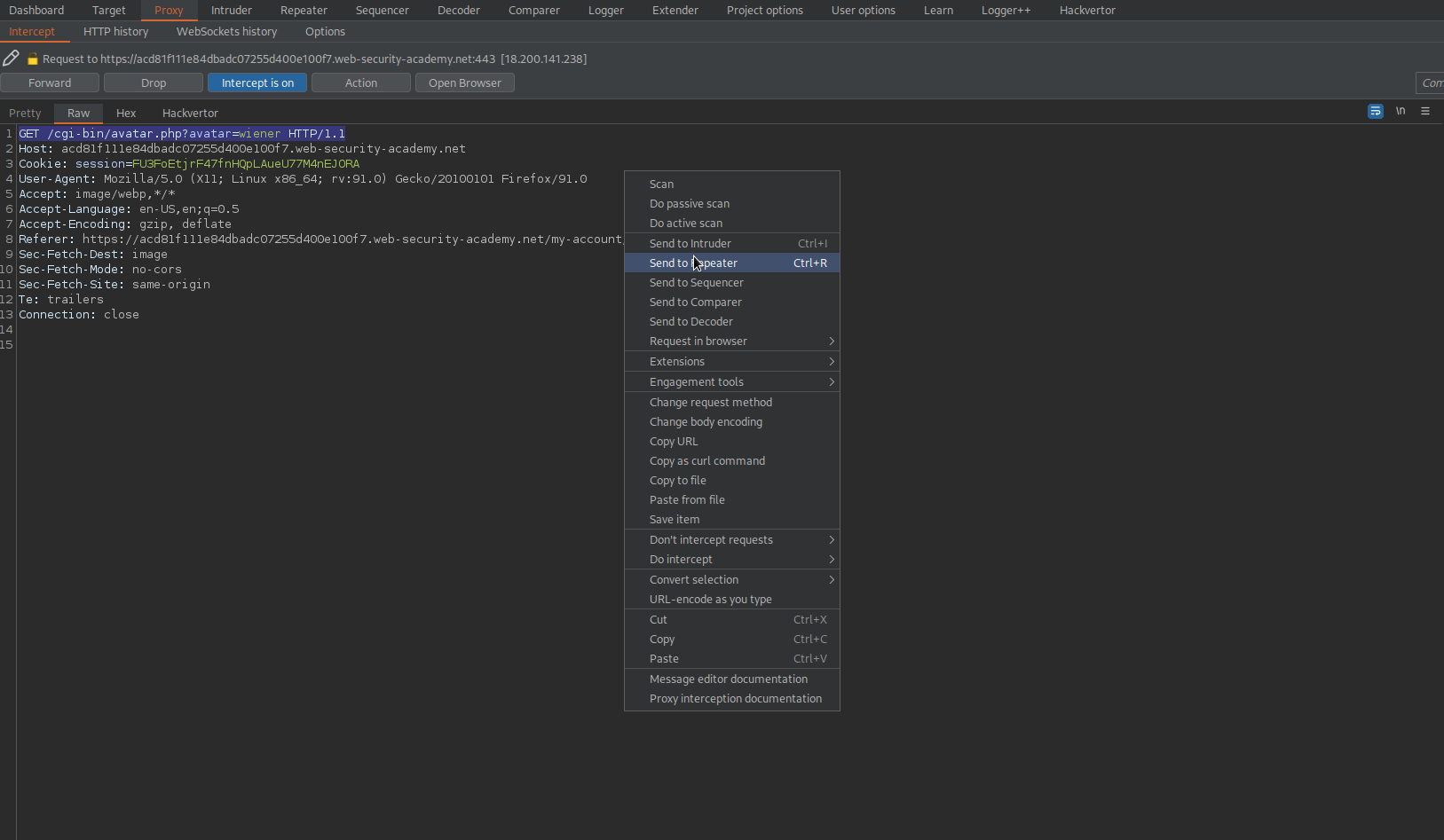Open the top-level Hackvertor tab

tap(1087, 10)
